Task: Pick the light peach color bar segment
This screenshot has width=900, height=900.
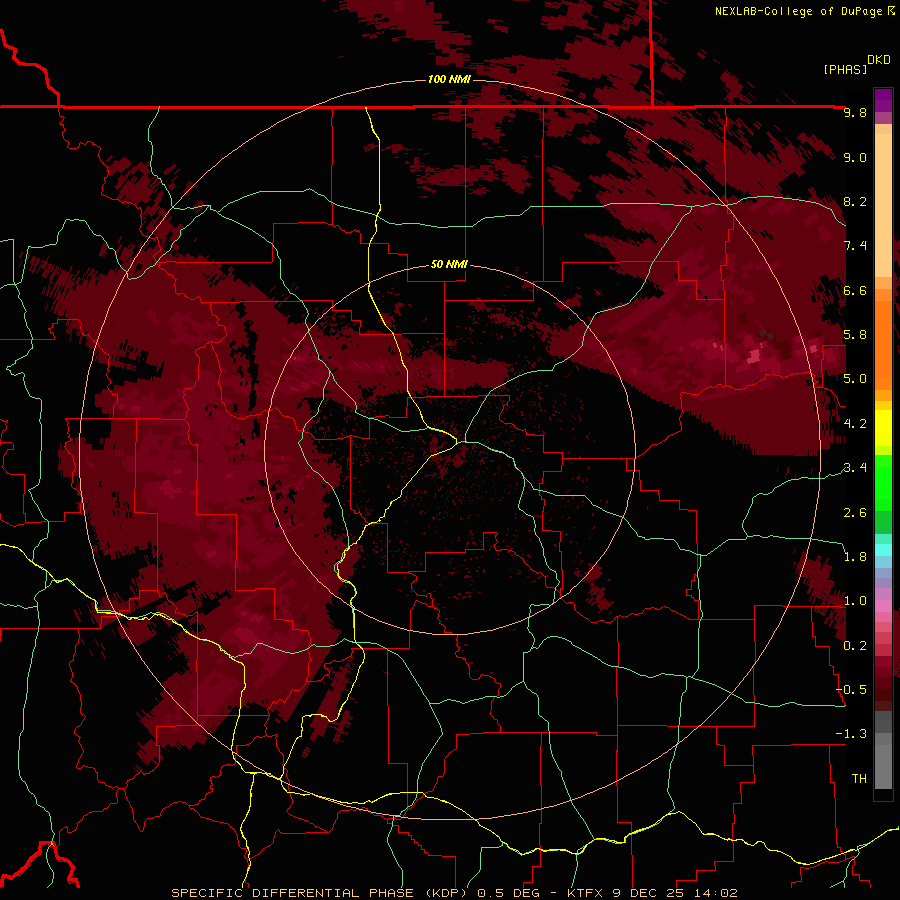Action: [883, 207]
